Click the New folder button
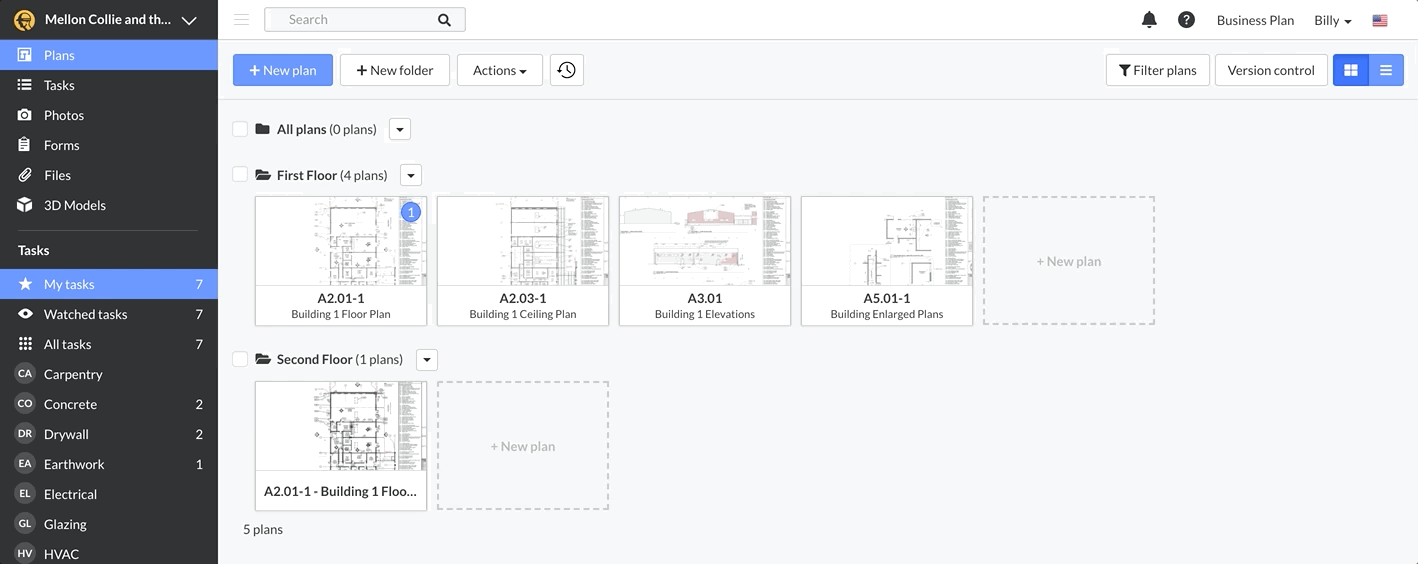Screen dimensions: 1418x564 [395, 70]
